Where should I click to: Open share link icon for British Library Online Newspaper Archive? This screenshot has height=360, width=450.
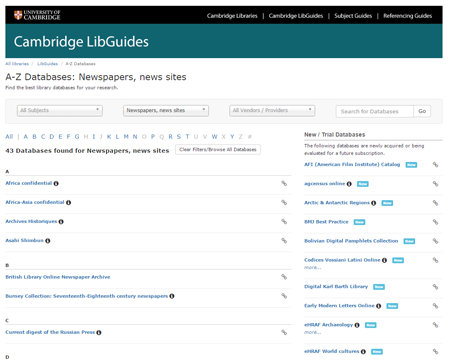click(284, 277)
